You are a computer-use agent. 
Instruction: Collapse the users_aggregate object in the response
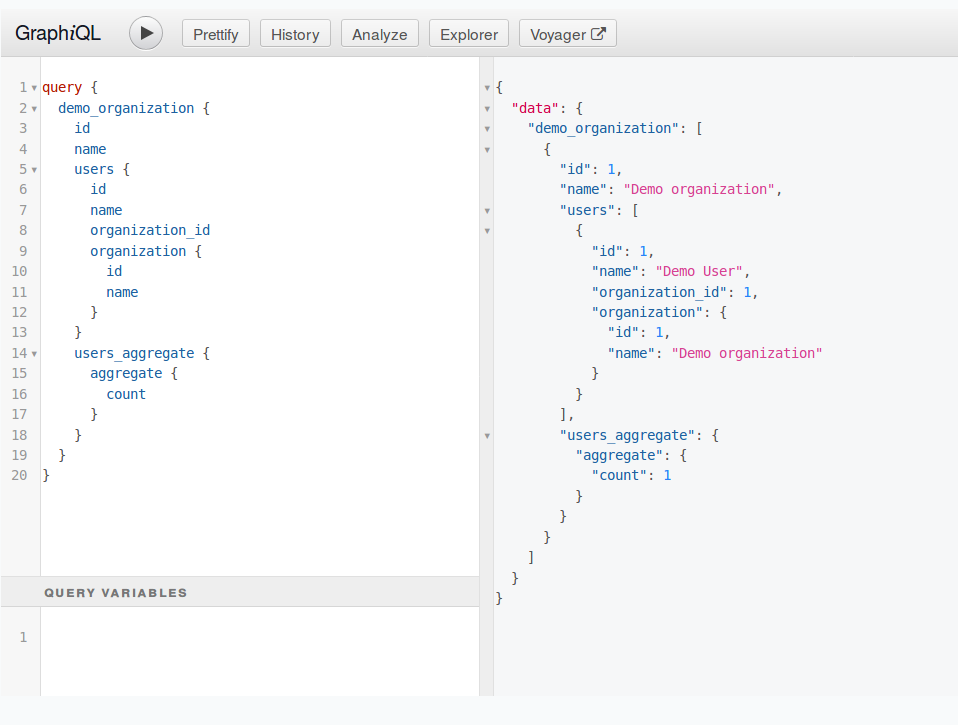pos(487,435)
